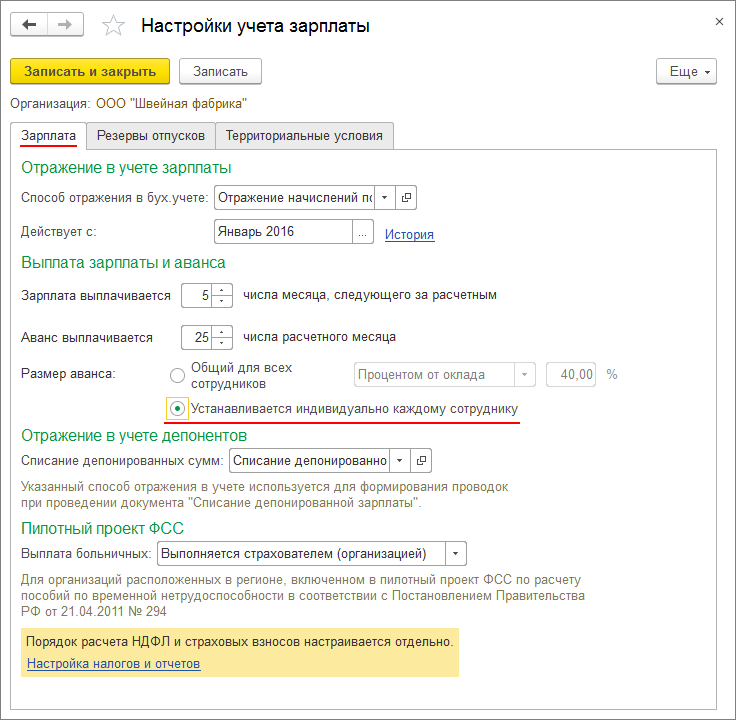The height and width of the screenshot is (720, 736).
Task: Close the salary settings window
Action: point(717,20)
